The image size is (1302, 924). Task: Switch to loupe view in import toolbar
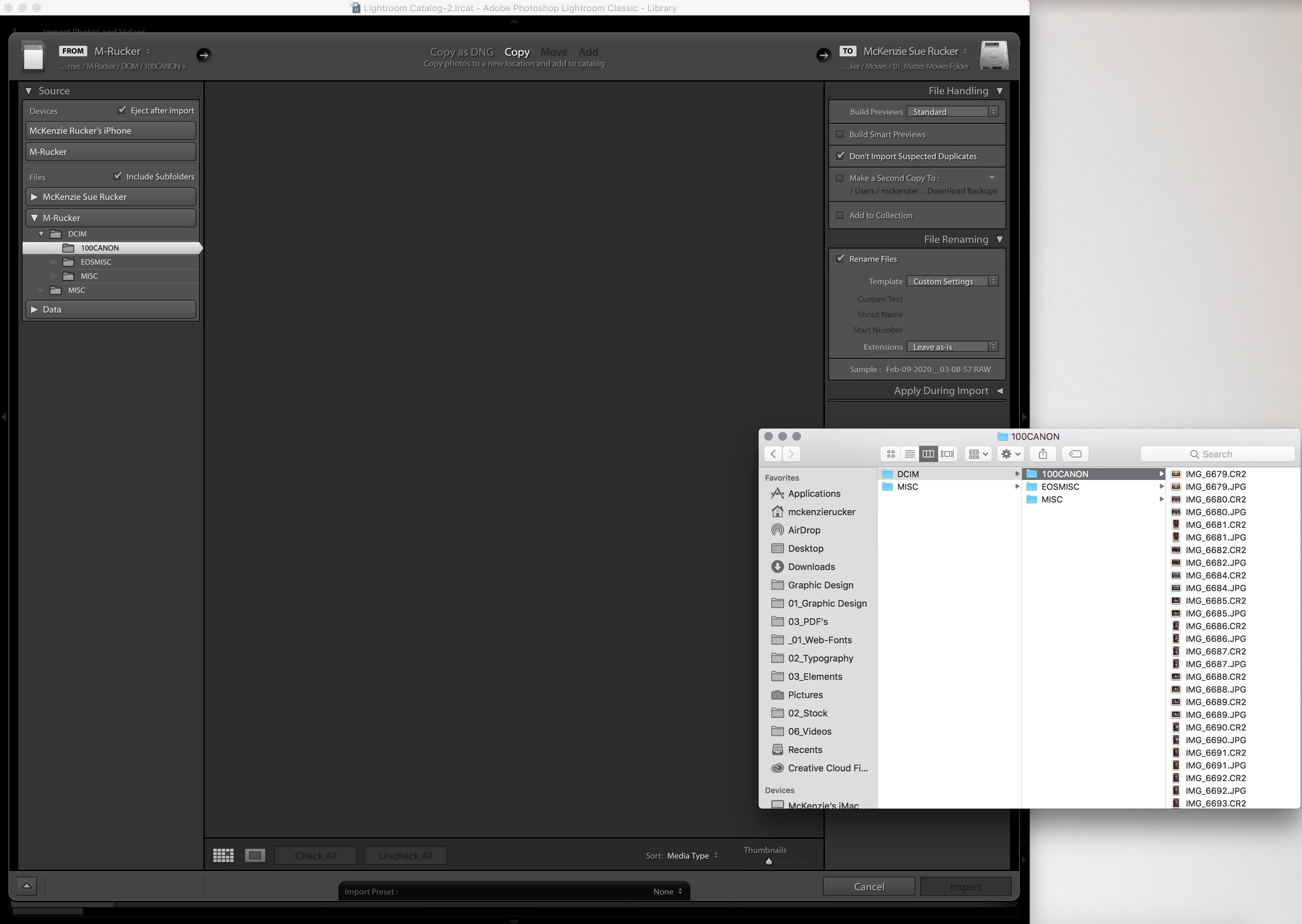[255, 855]
